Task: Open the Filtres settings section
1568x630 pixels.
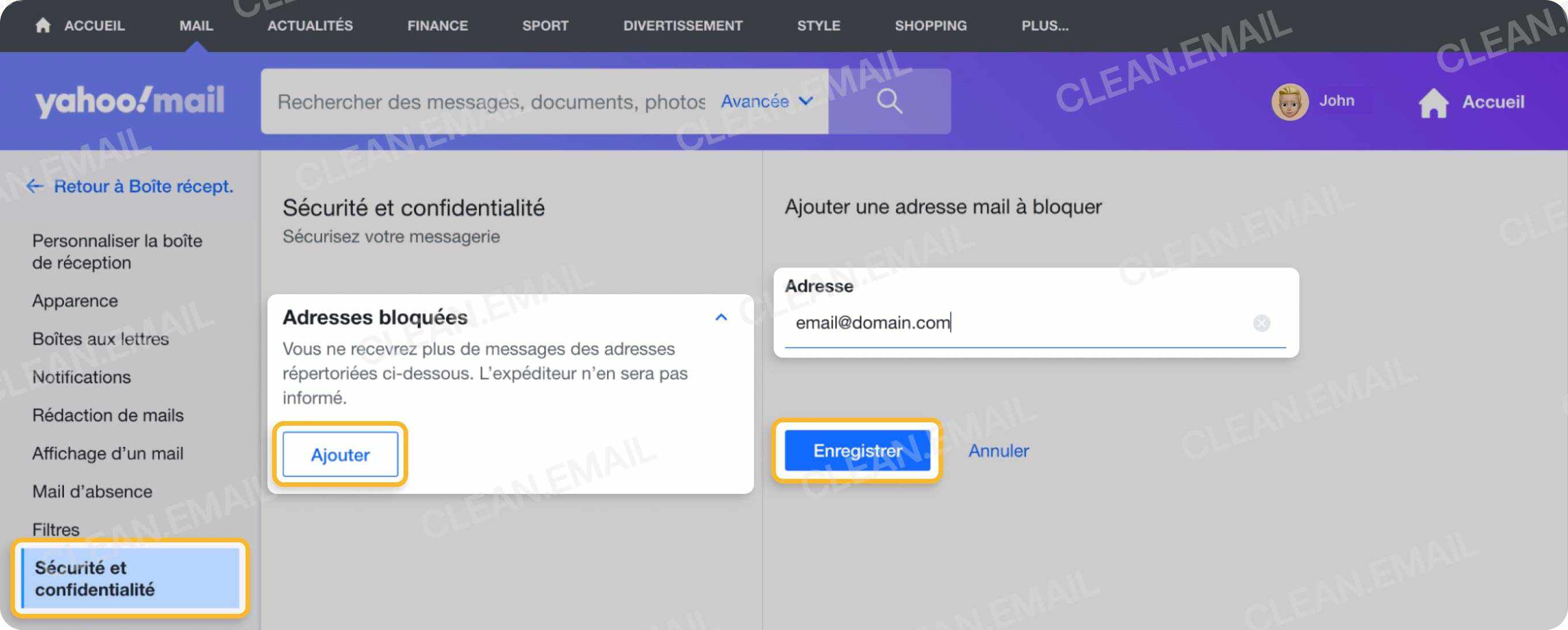Action: [55, 530]
